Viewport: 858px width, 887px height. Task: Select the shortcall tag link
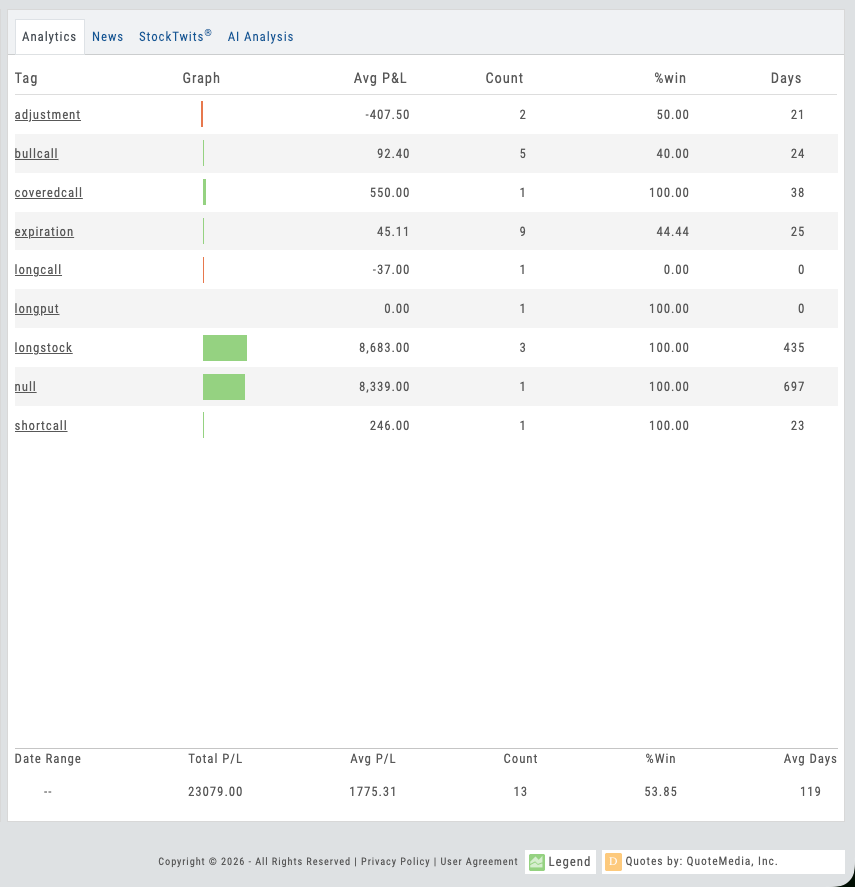[x=41, y=426]
